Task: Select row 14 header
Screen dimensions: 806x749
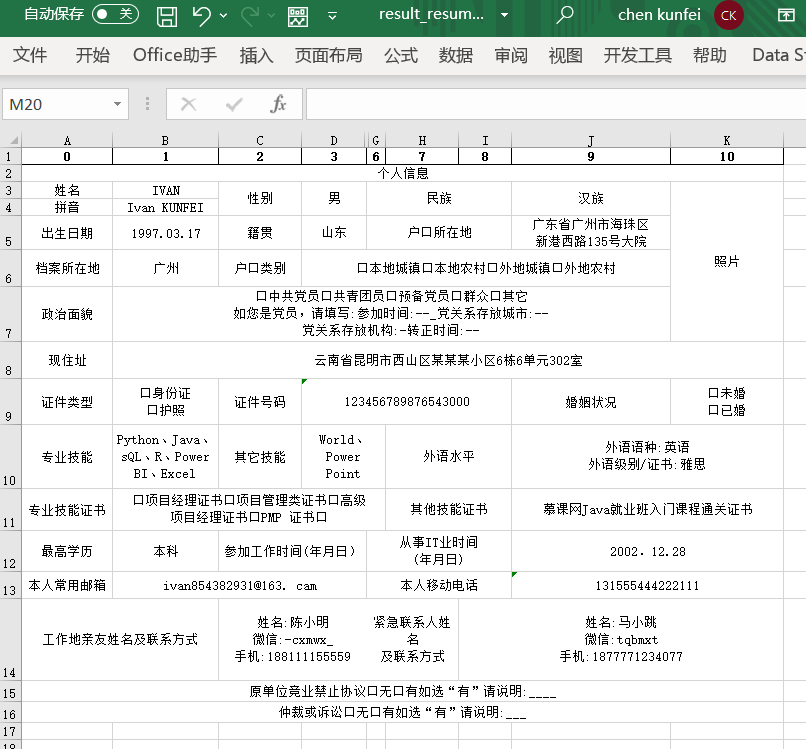Action: point(10,640)
